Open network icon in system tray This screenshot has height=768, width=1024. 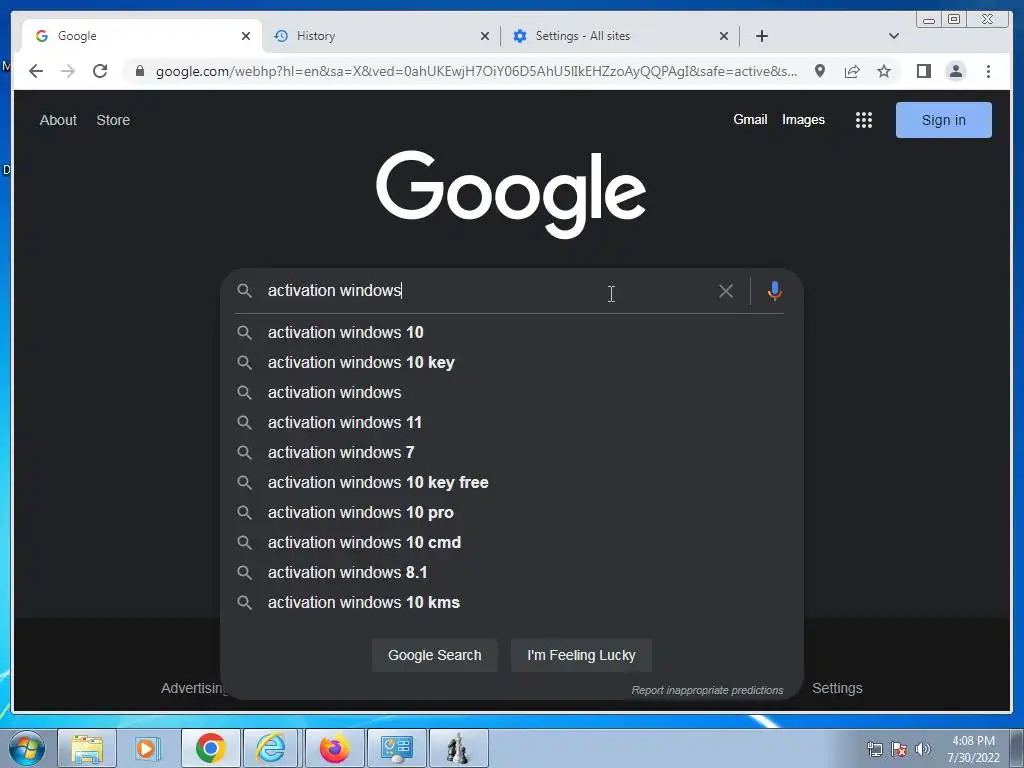point(874,749)
